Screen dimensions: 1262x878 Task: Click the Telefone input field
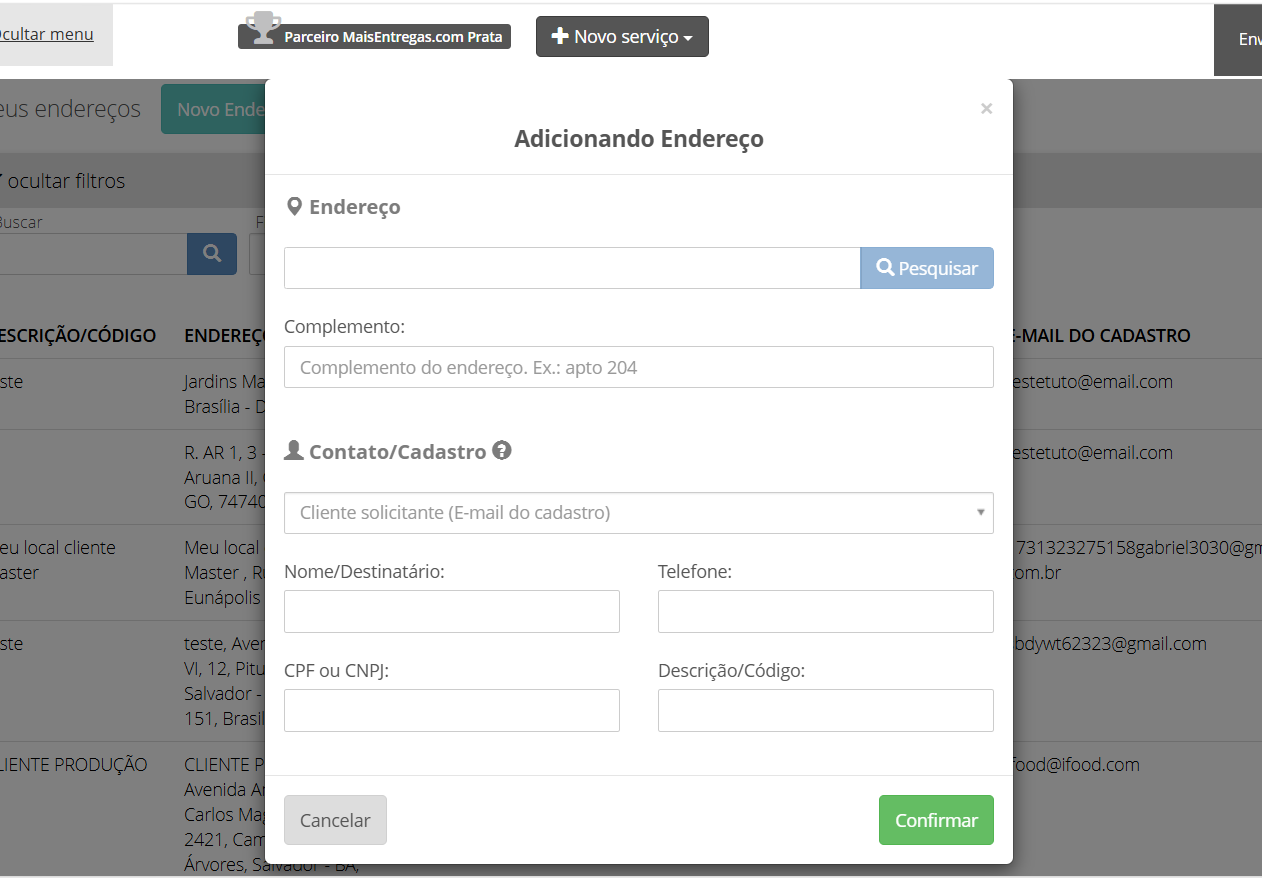[x=826, y=611]
